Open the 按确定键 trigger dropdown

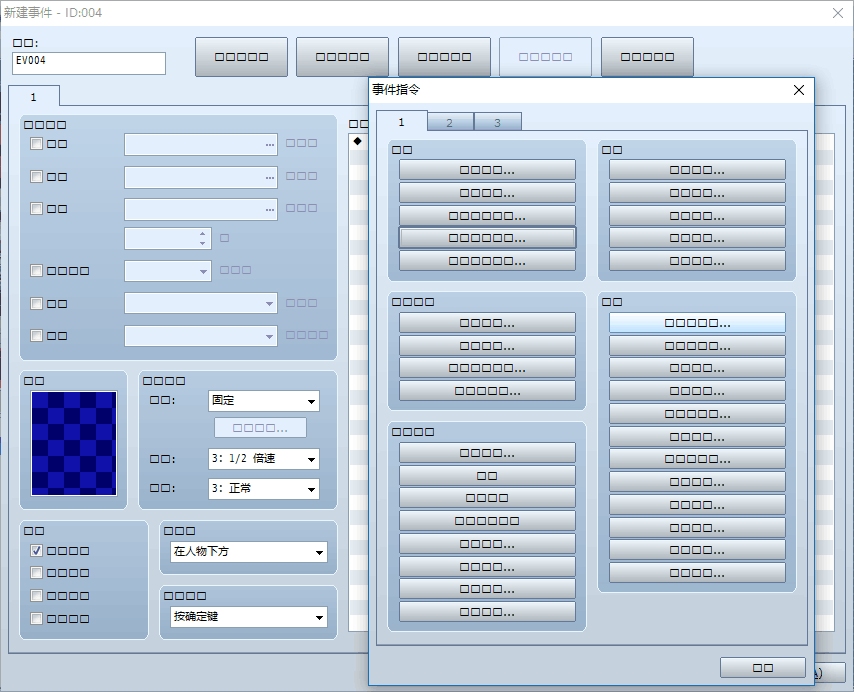pos(249,617)
